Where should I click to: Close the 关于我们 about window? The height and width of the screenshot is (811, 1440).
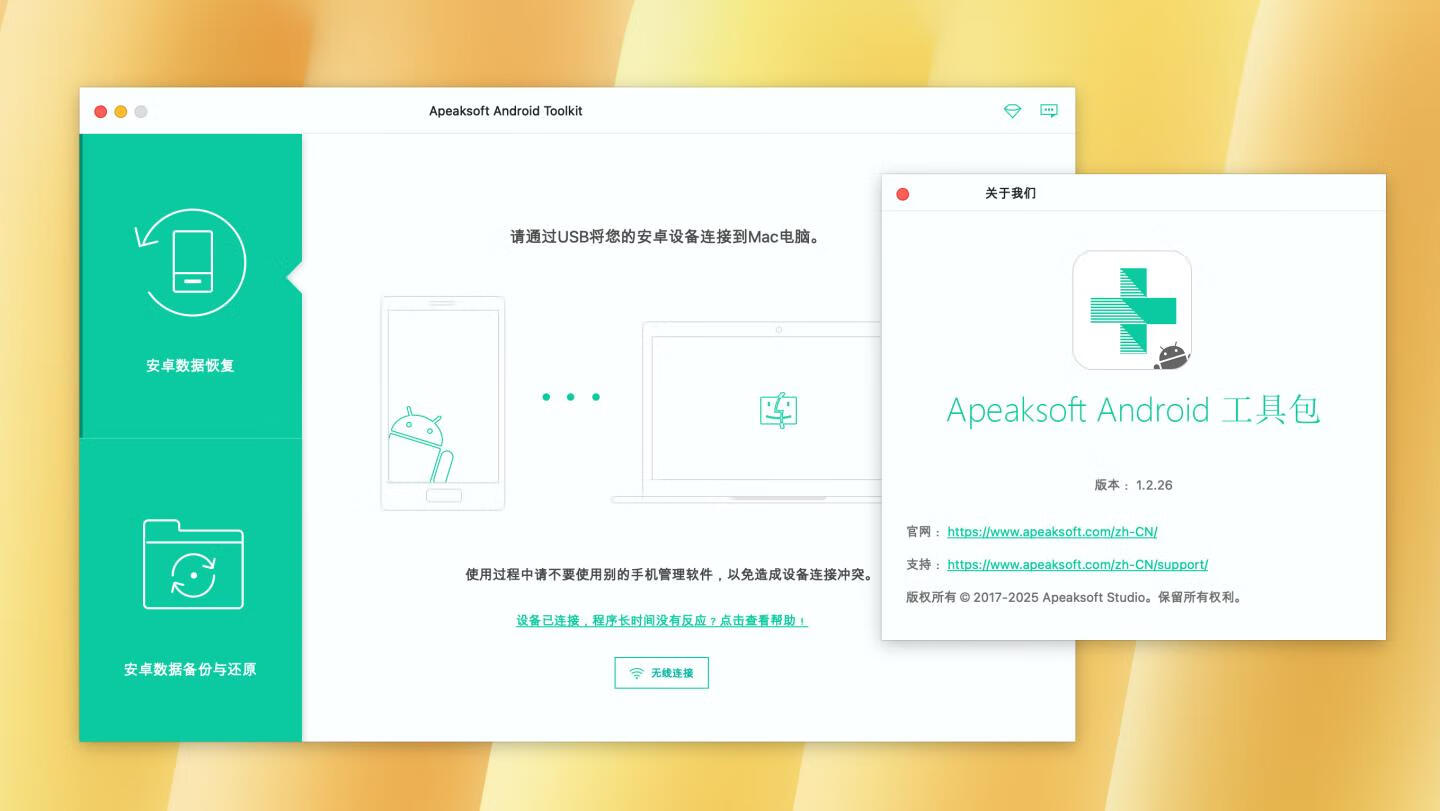(x=902, y=194)
